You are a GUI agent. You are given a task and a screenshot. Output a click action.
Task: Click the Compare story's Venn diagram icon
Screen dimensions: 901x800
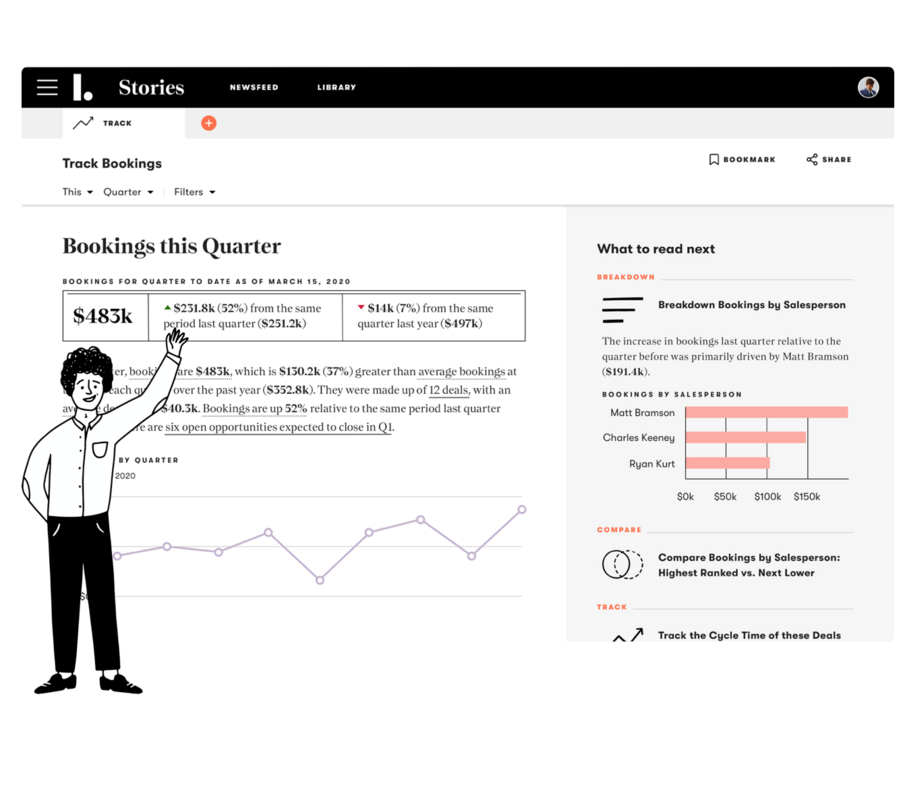pos(621,564)
